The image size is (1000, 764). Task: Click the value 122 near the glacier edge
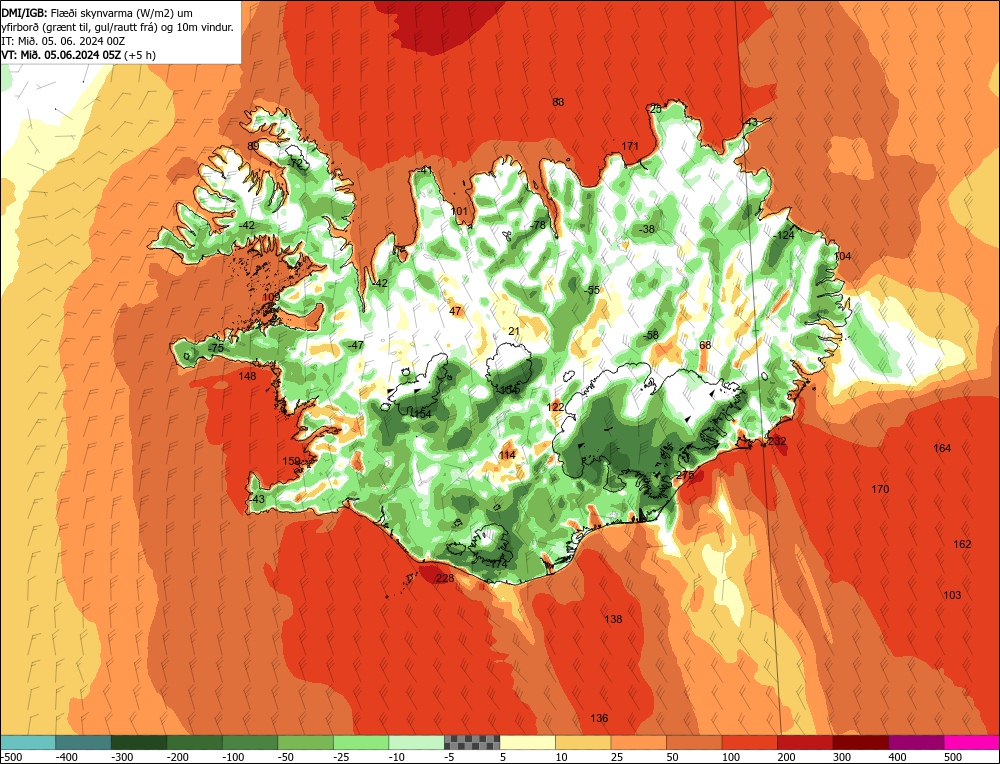(555, 407)
